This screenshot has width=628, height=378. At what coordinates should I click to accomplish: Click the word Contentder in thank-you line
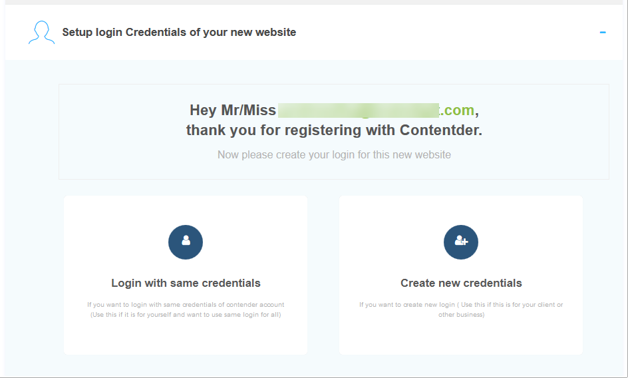click(441, 130)
